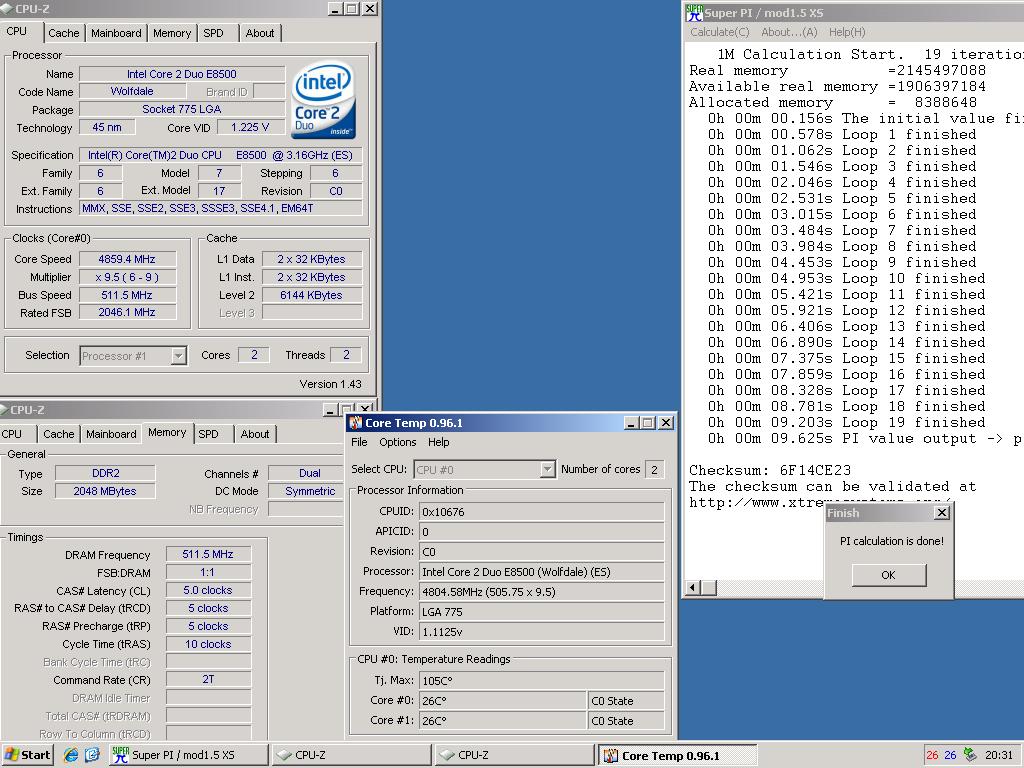Expand the Processor #1 selection dropdown
The height and width of the screenshot is (768, 1024).
click(x=178, y=356)
